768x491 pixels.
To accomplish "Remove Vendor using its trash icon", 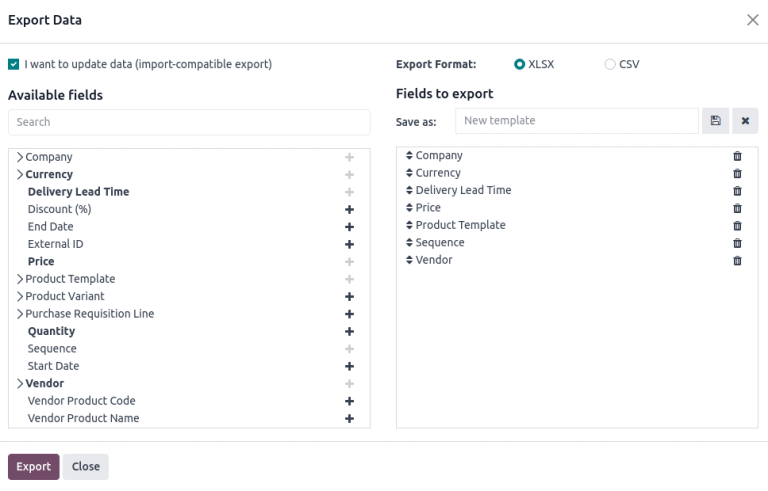I will 737,261.
